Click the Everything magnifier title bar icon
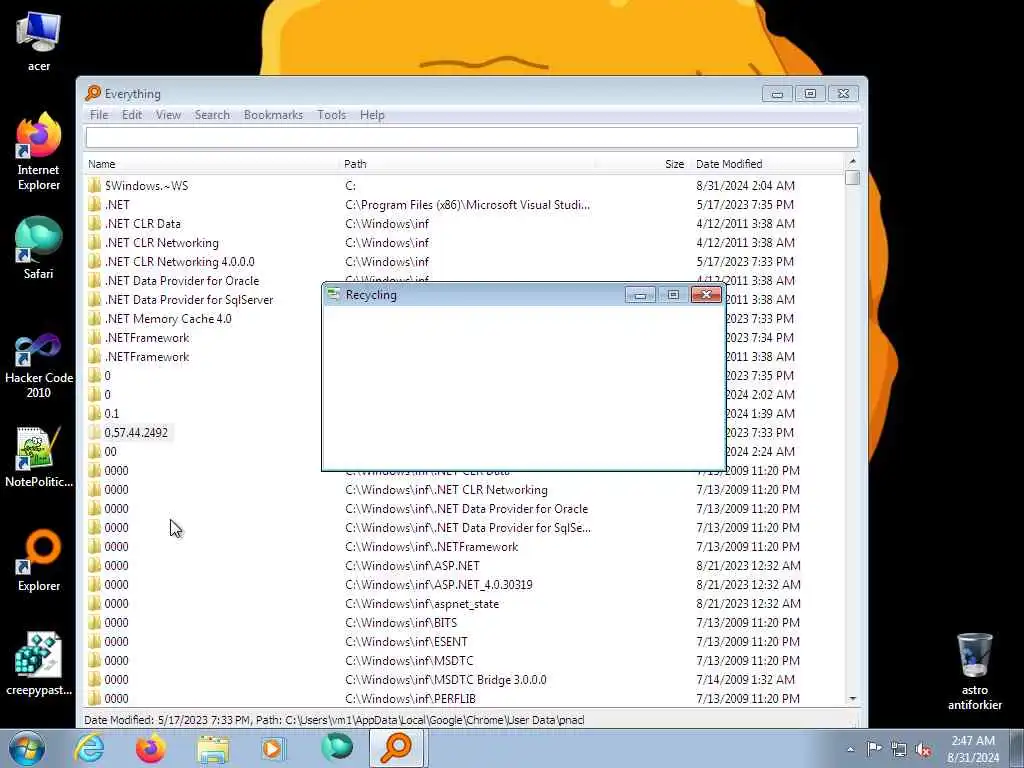This screenshot has height=768, width=1024. [x=93, y=93]
